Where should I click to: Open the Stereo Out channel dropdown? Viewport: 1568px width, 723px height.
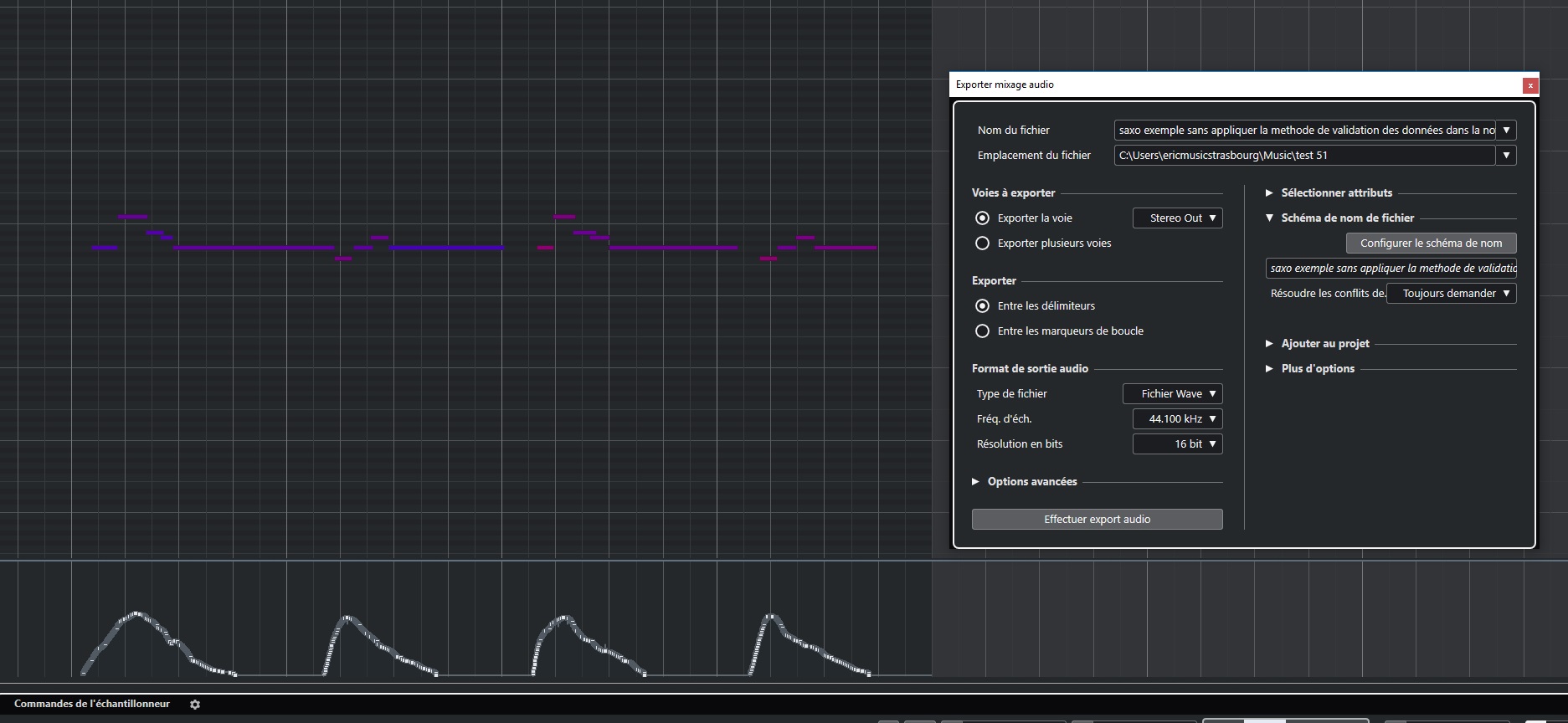(1177, 218)
